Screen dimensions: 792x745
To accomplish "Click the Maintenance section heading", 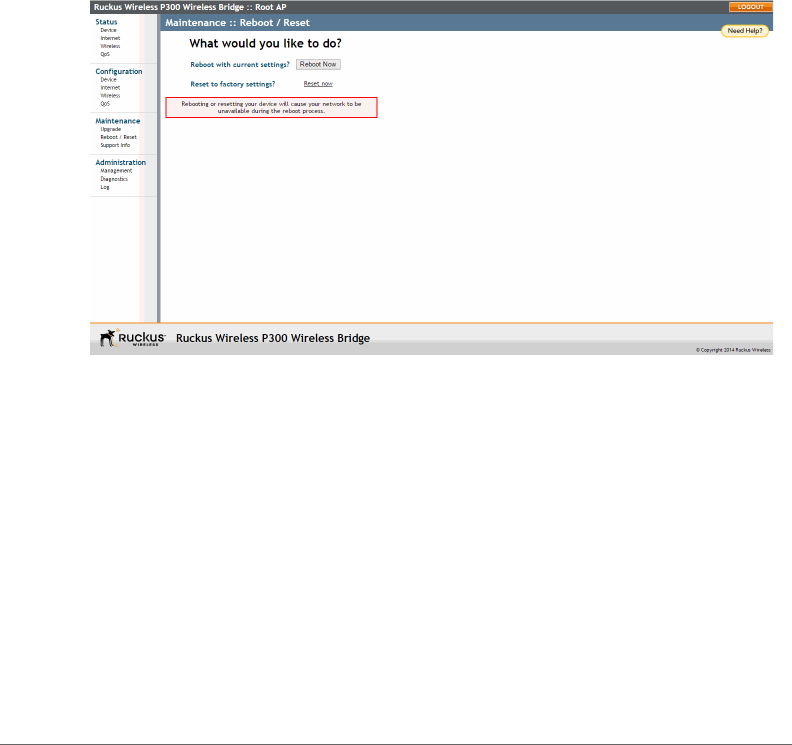I will pyautogui.click(x=118, y=121).
